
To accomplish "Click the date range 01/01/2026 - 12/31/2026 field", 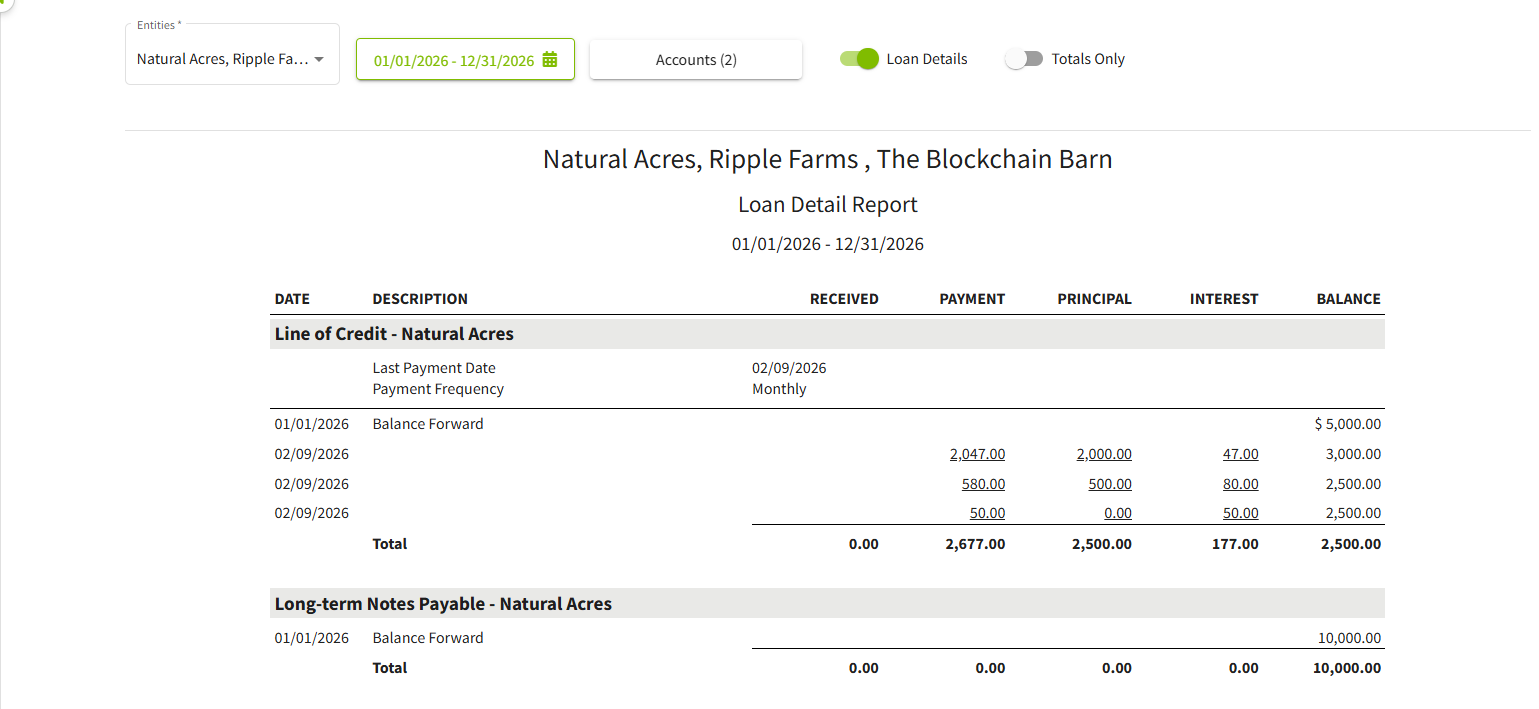I will coord(454,60).
